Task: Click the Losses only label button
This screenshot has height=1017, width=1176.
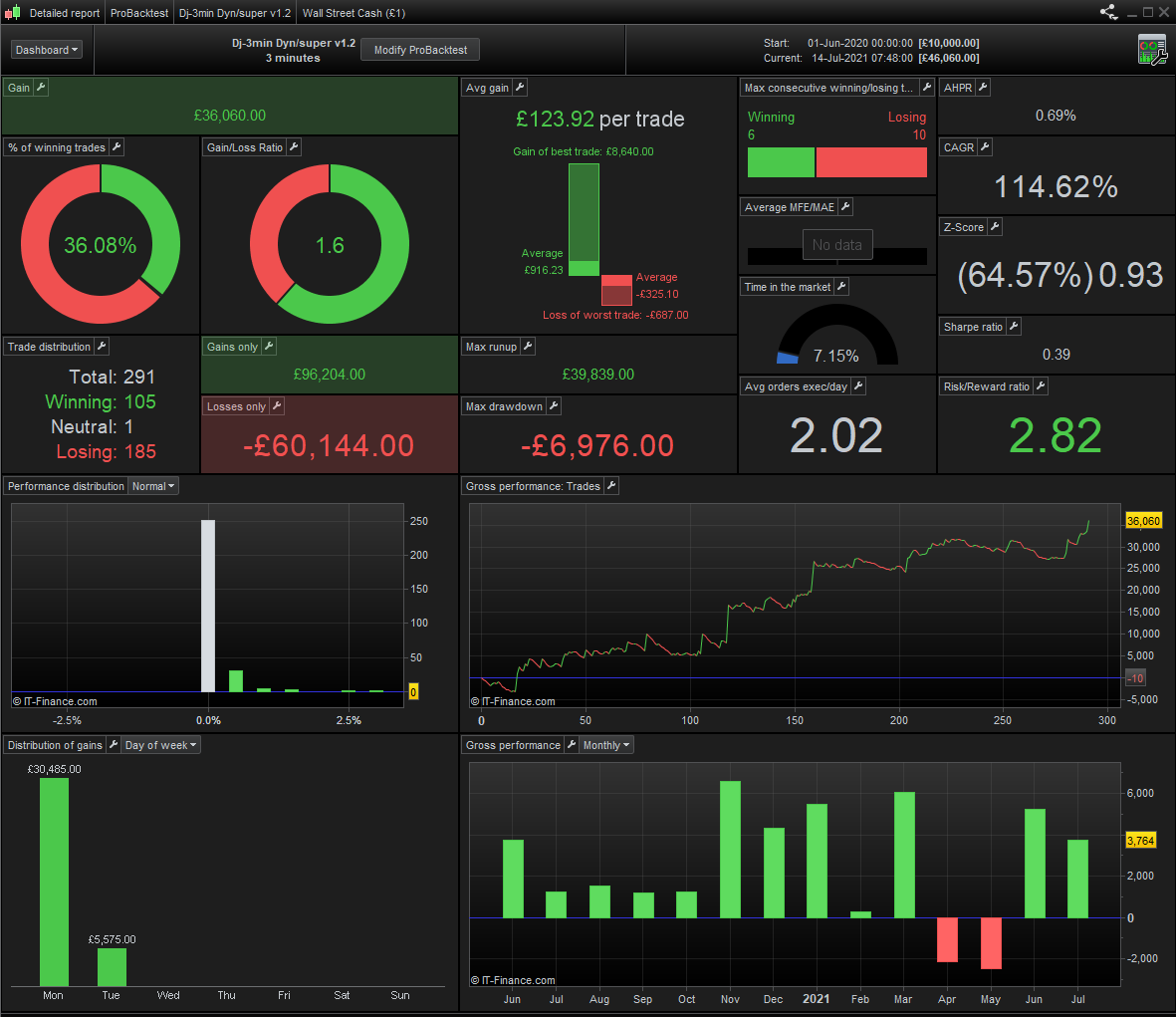Action: coord(236,405)
